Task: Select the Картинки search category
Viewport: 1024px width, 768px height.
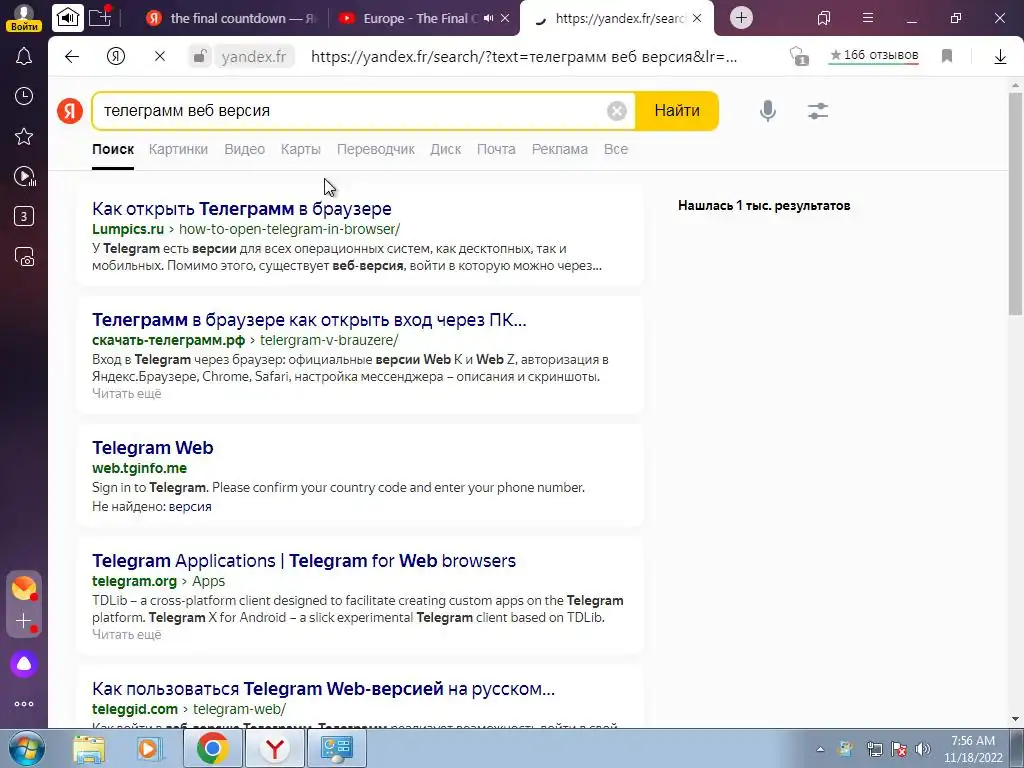Action: pos(178,149)
